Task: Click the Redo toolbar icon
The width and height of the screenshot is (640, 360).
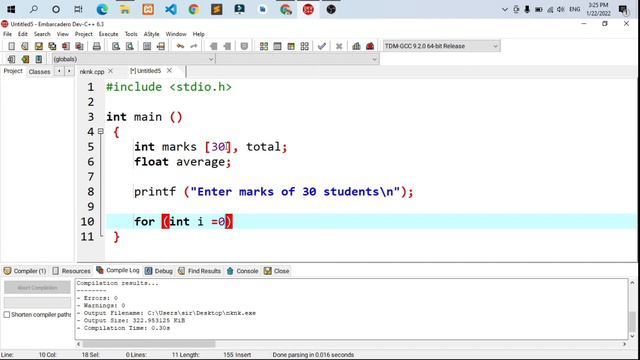Action: point(194,46)
